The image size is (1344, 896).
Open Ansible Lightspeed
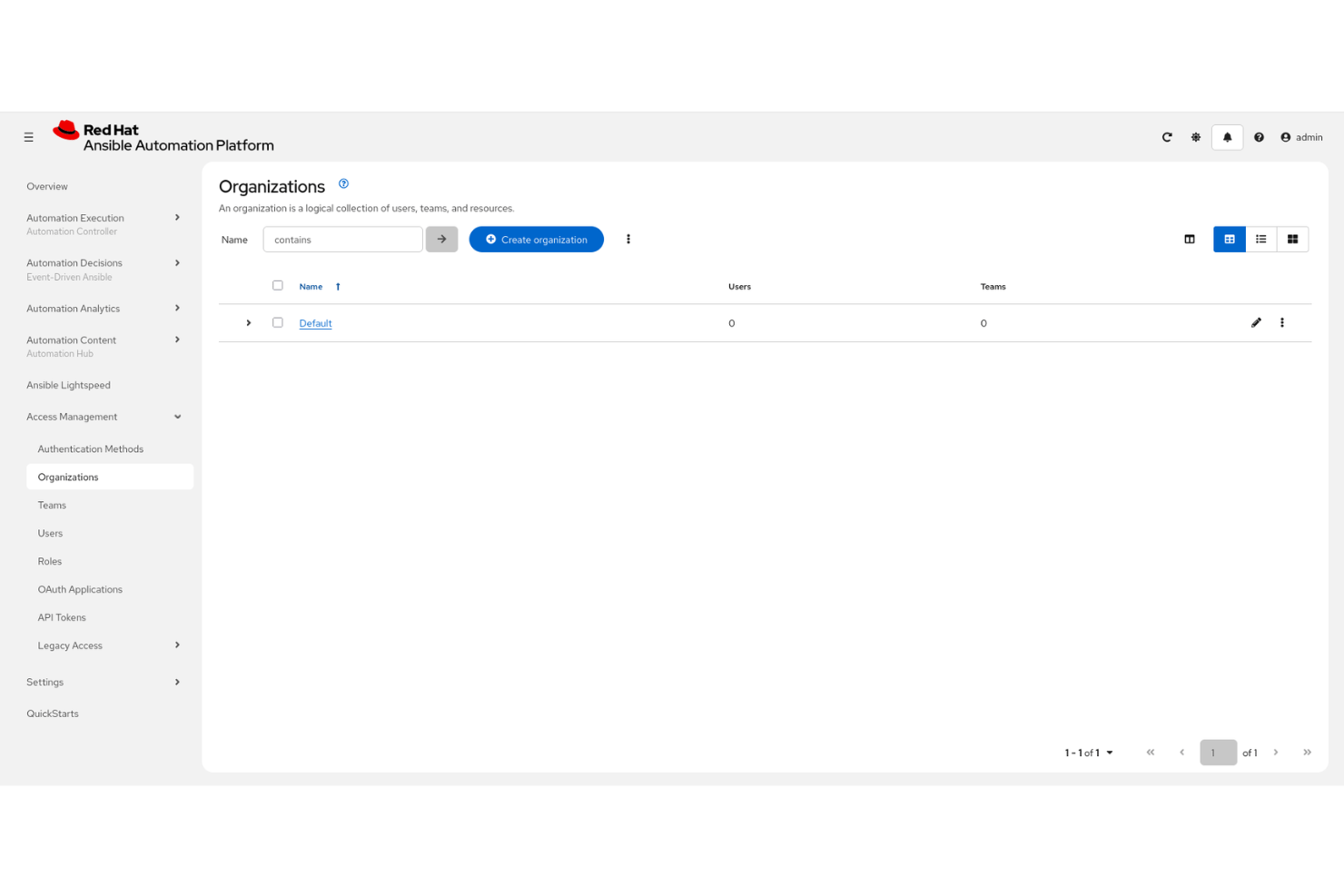68,385
